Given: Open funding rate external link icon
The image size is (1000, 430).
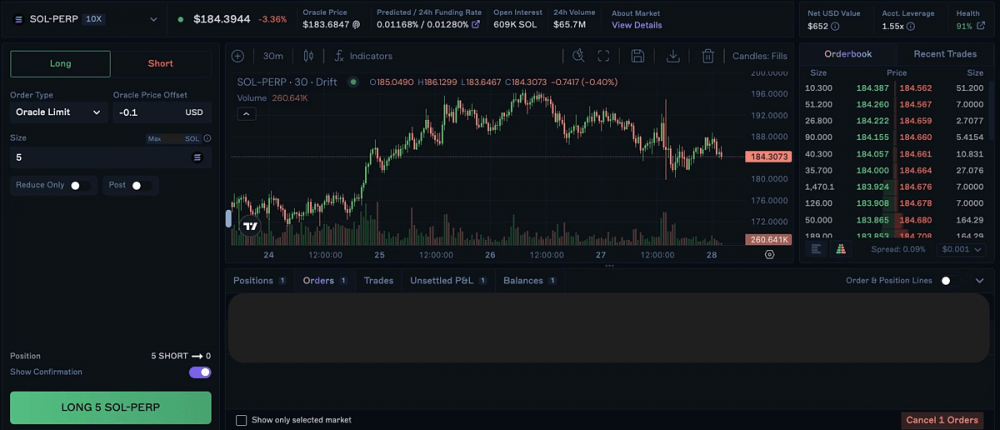Looking at the screenshot, I should (476, 25).
